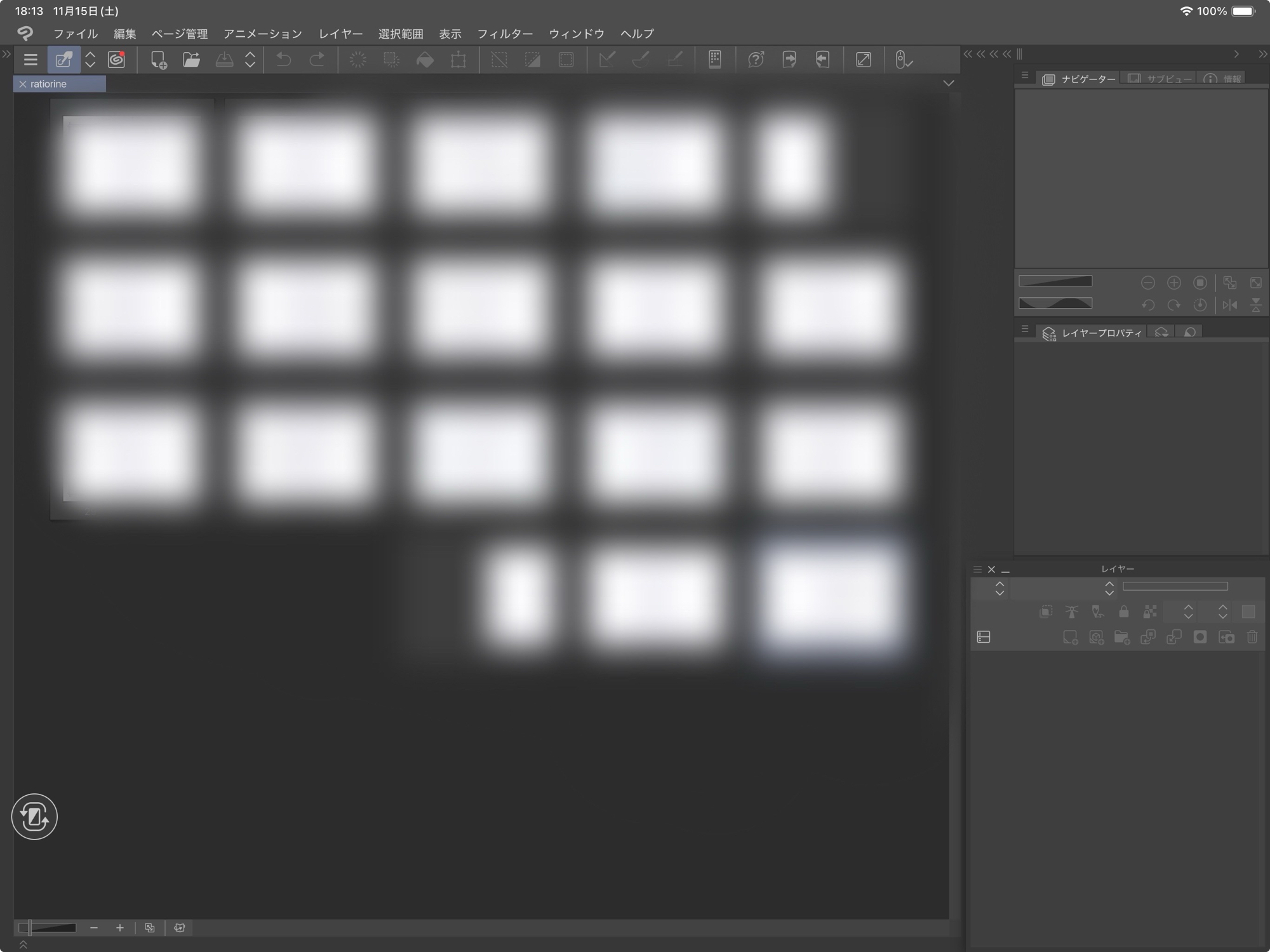Image resolution: width=1270 pixels, height=952 pixels.
Task: Toggle snap to ruler icon
Action: (606, 60)
